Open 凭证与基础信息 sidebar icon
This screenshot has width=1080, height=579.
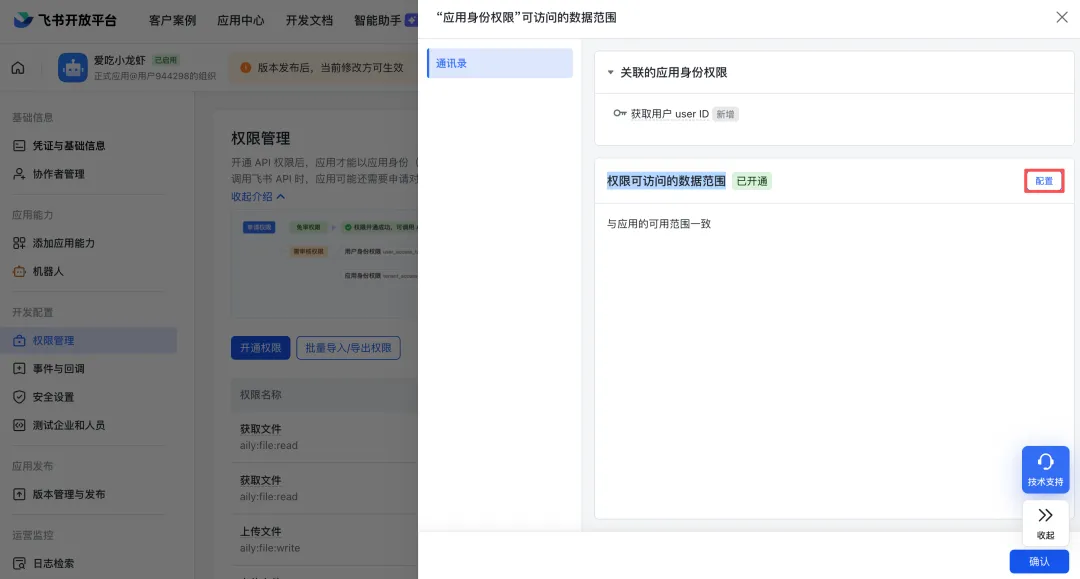coord(19,145)
